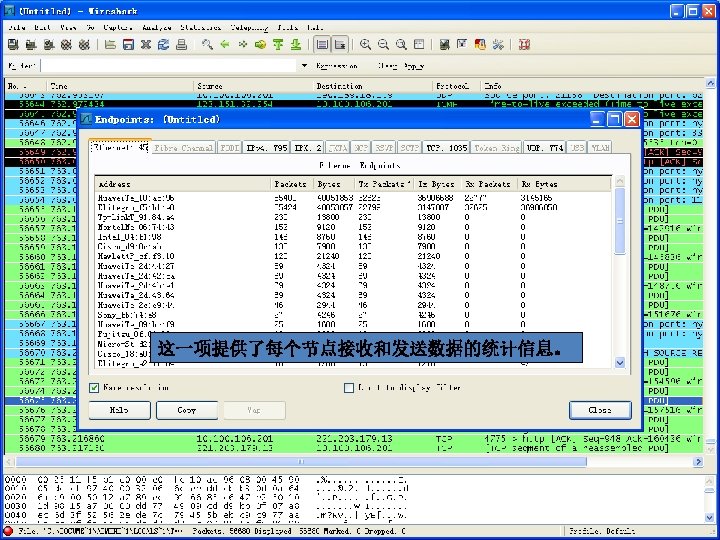Sort endpoints by Address column
Image resolution: width=720 pixels, height=540 pixels.
click(x=183, y=184)
